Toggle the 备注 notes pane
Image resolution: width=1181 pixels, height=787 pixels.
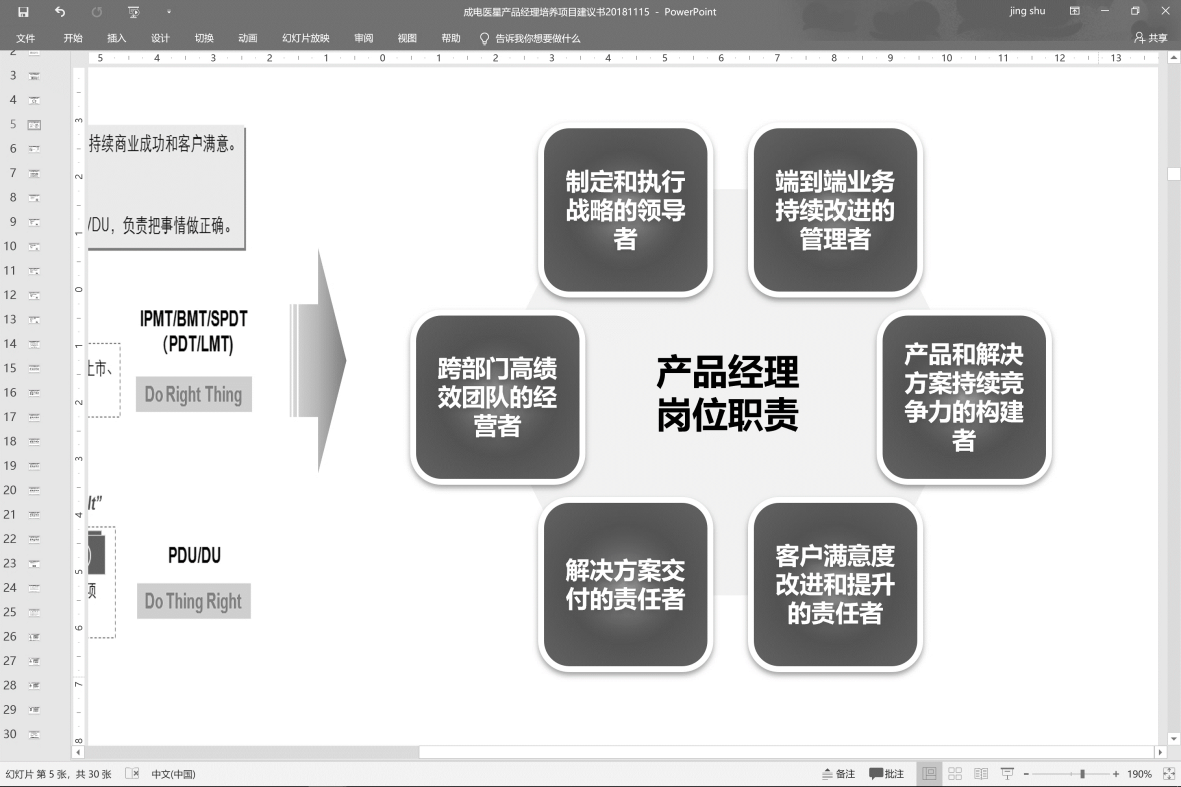(838, 774)
